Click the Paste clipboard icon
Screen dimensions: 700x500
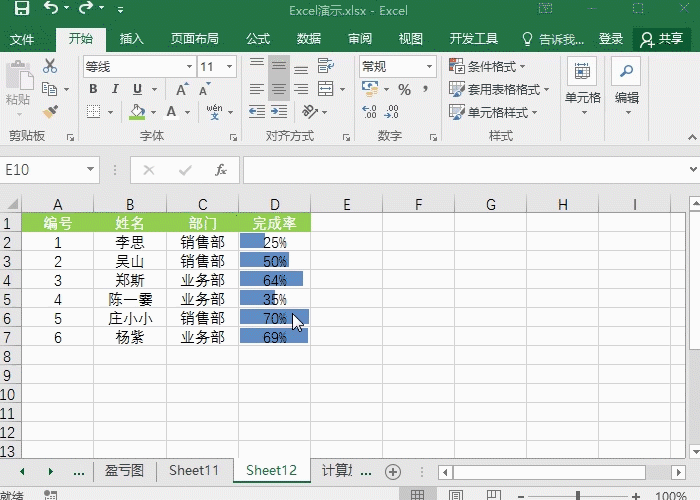coord(19,75)
